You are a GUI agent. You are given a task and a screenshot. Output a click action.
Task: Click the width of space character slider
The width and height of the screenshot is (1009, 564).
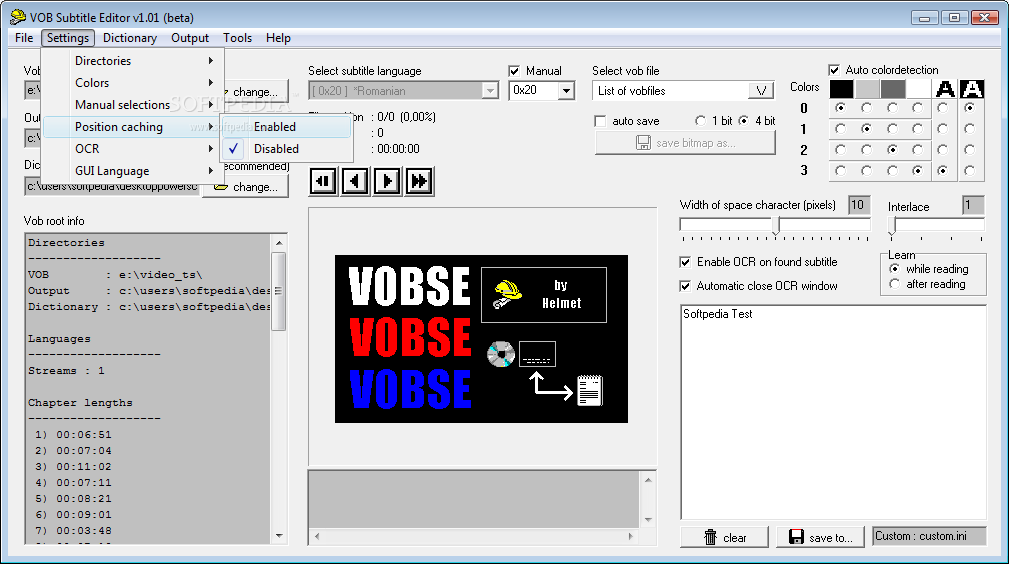(x=777, y=225)
